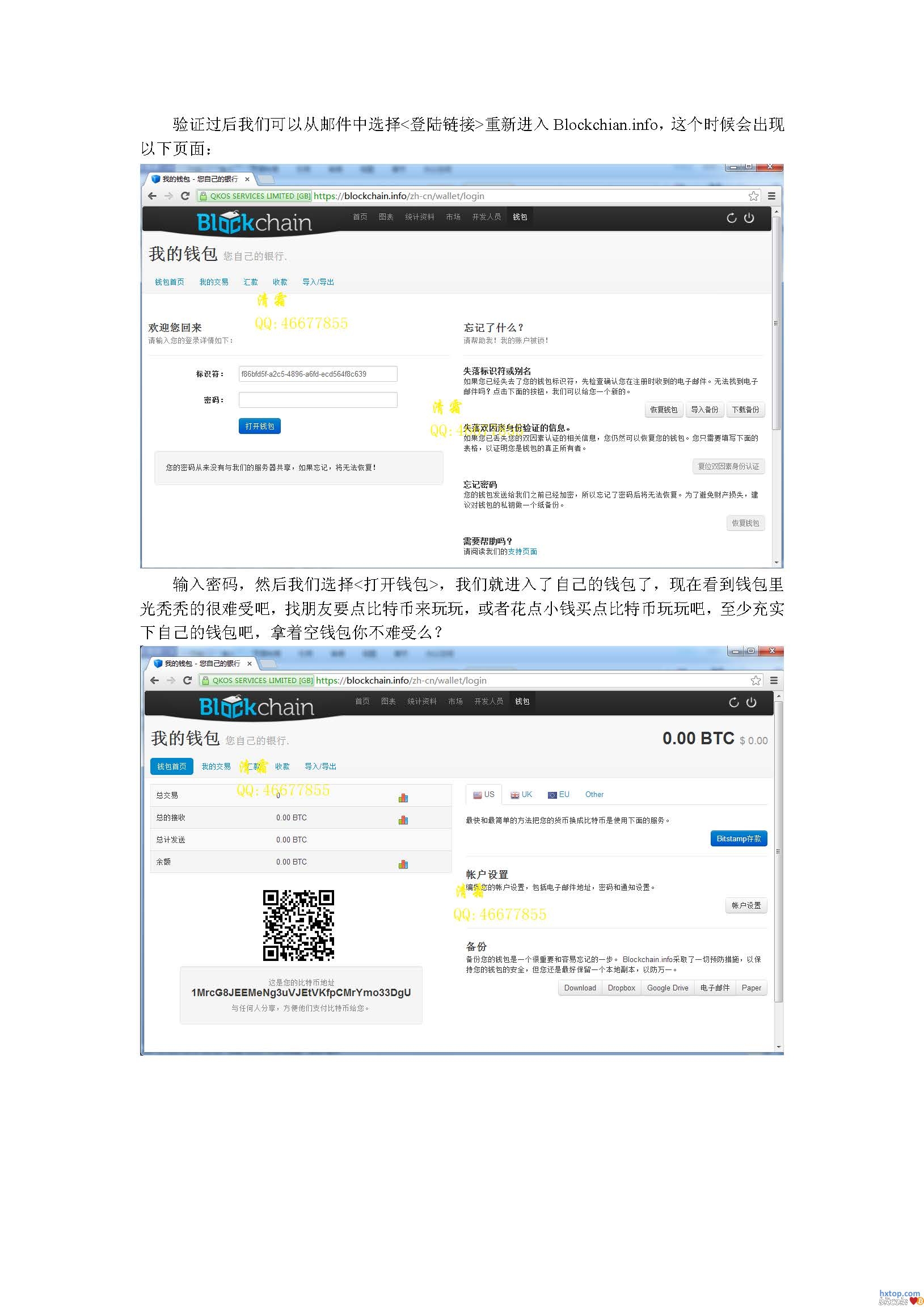This screenshot has width=924, height=1307.
Task: Open the Other tab next to EU
Action: [594, 794]
